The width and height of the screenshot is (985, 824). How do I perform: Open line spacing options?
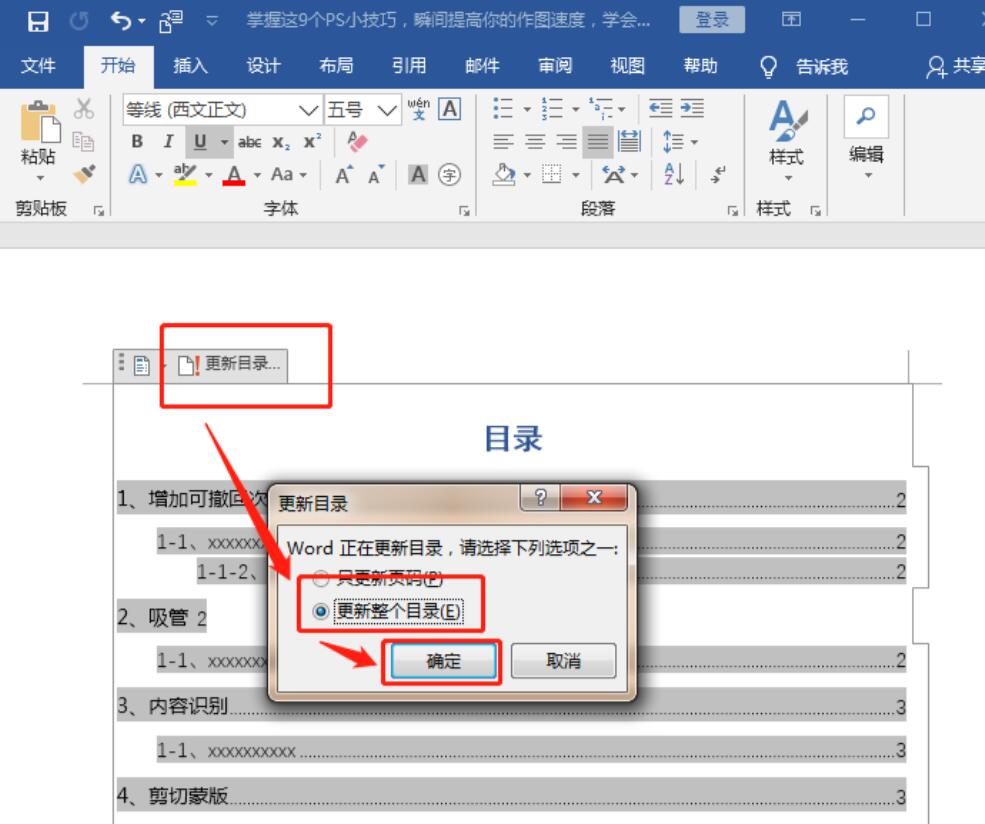(680, 142)
